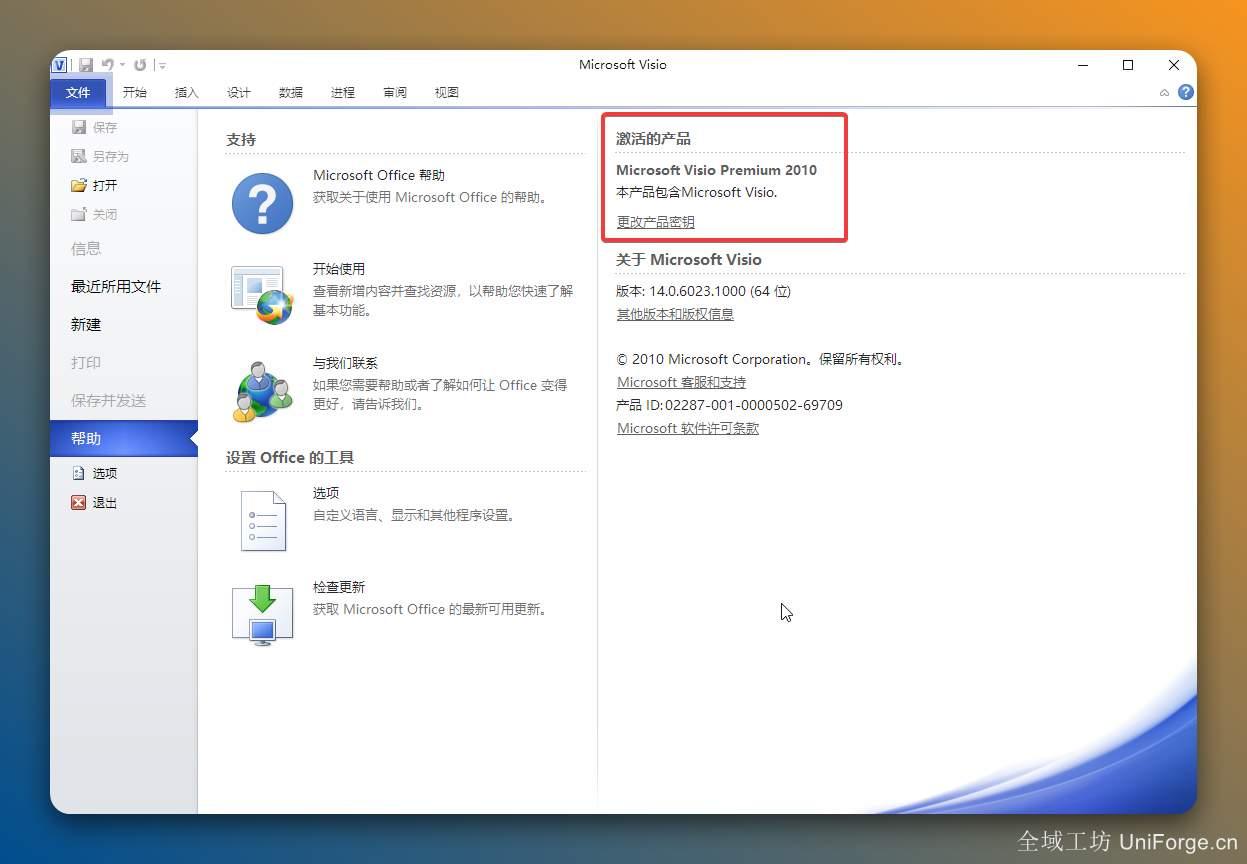This screenshot has width=1247, height=864.
Task: Open Customize Quick Access Toolbar dropdown
Action: [x=163, y=65]
